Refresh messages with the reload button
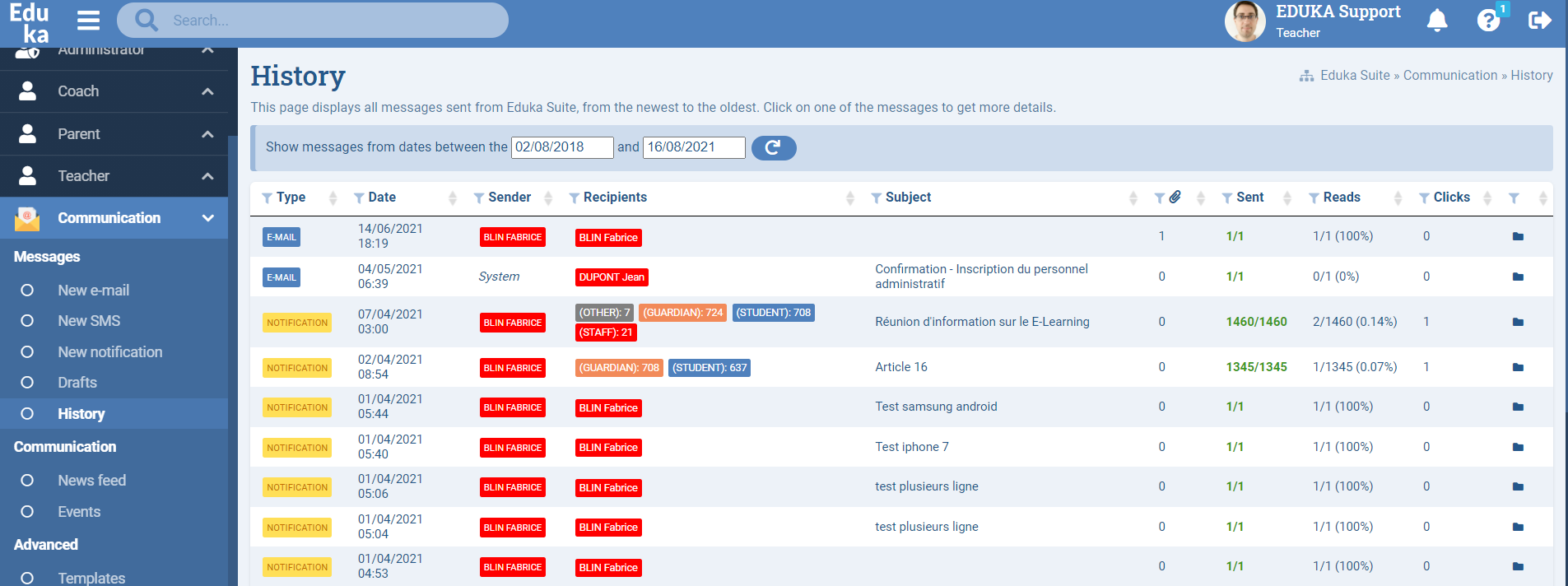 coord(774,147)
